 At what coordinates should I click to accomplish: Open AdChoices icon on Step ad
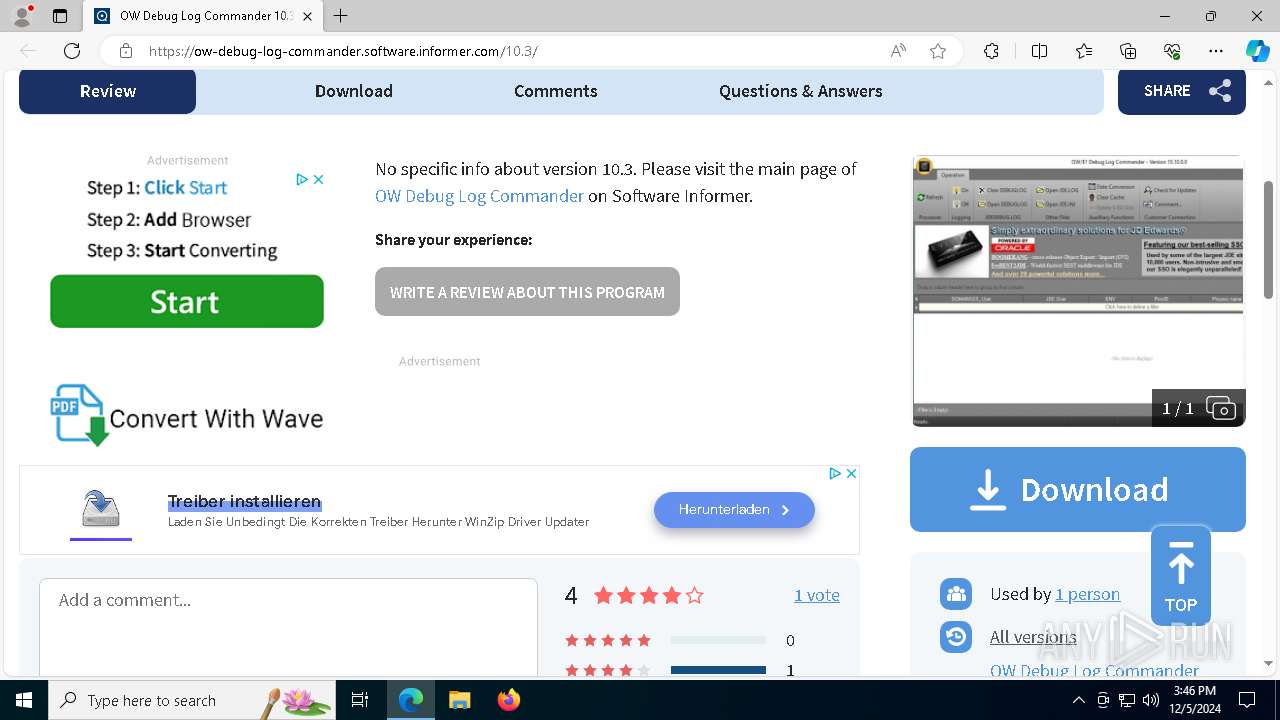click(301, 179)
